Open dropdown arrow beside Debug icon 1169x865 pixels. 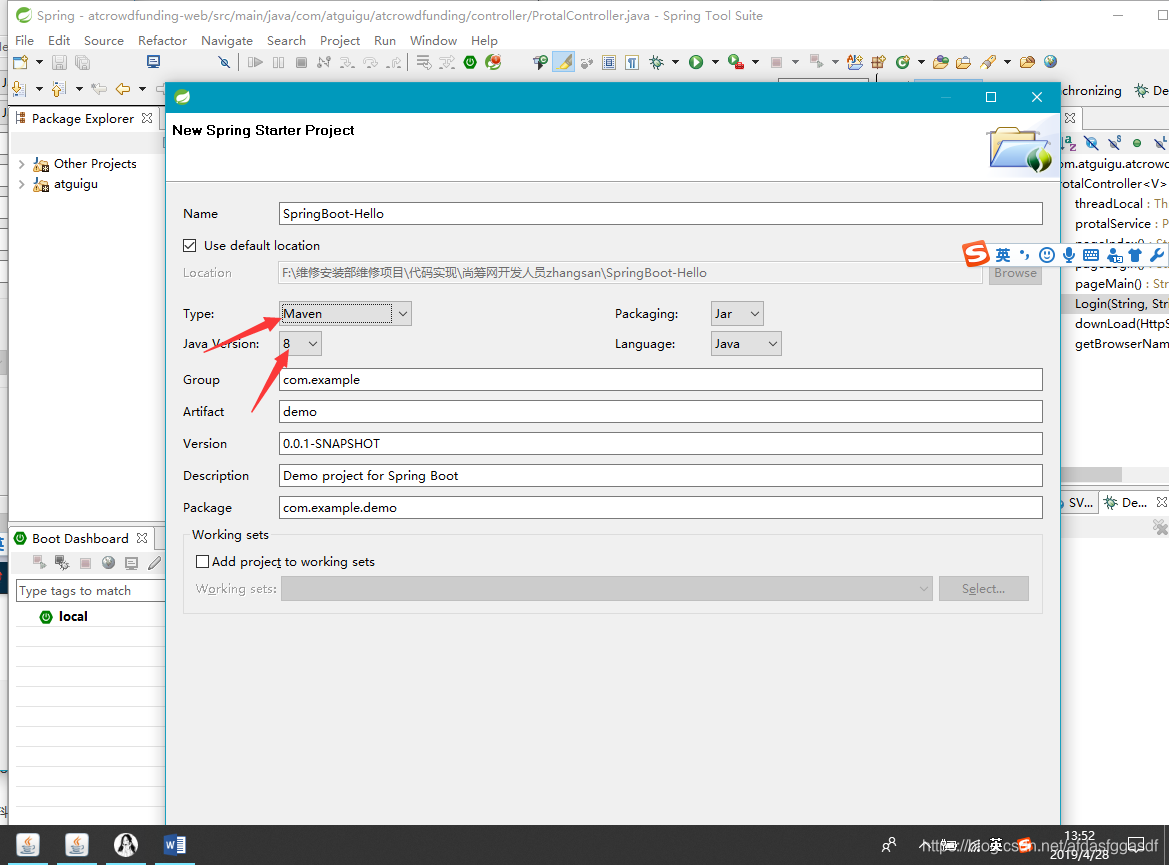coord(675,62)
